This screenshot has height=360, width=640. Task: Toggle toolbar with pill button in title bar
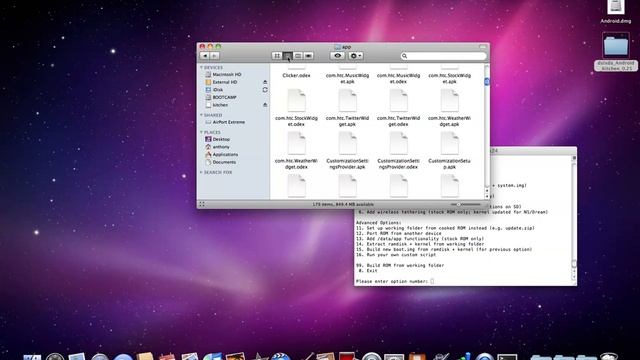click(482, 47)
